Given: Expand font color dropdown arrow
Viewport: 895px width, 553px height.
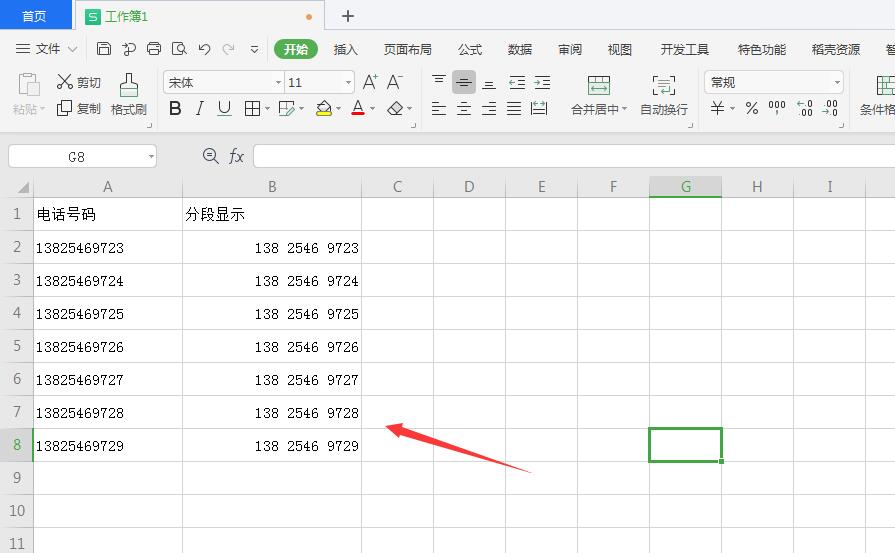Looking at the screenshot, I should 372,108.
